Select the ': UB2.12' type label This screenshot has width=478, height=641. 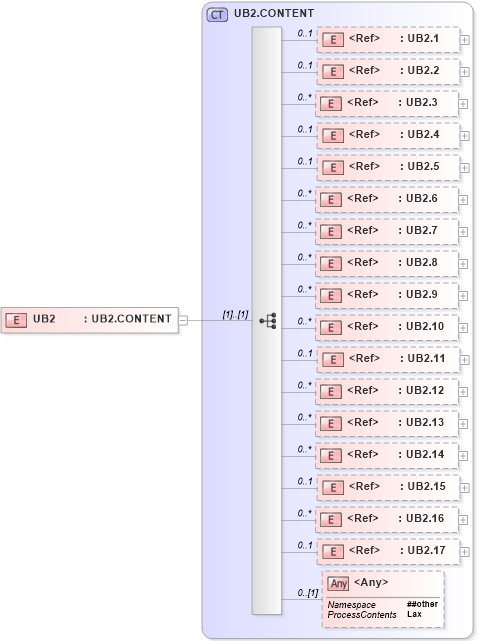click(x=421, y=390)
